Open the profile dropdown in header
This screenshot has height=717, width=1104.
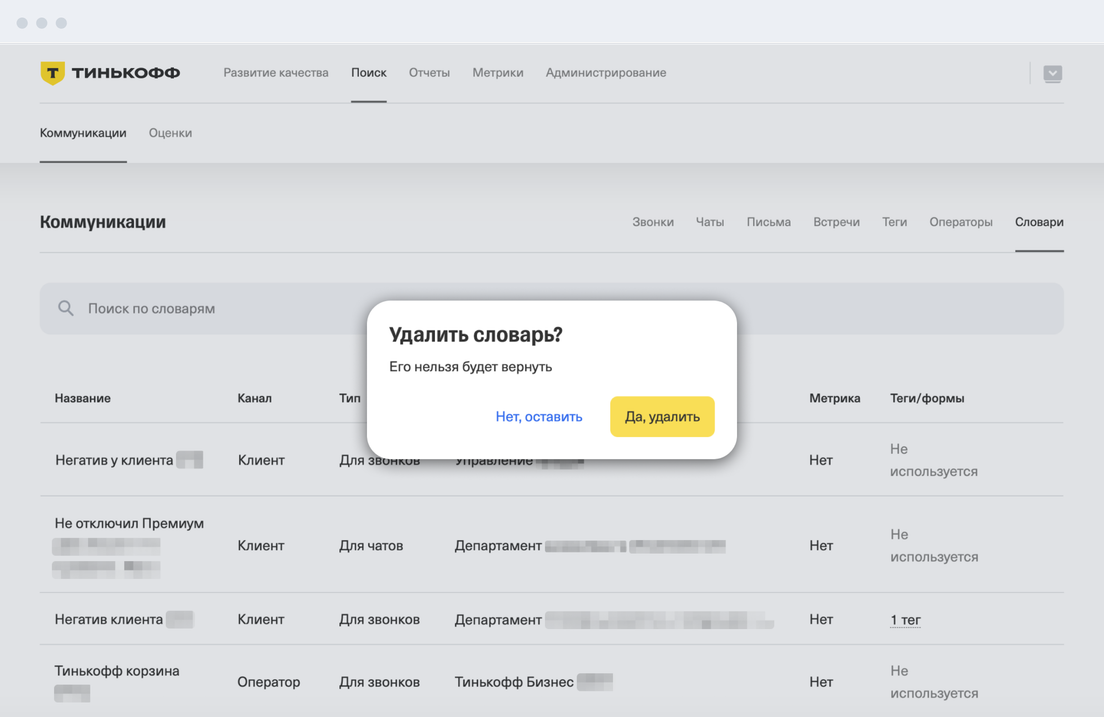tap(1052, 73)
